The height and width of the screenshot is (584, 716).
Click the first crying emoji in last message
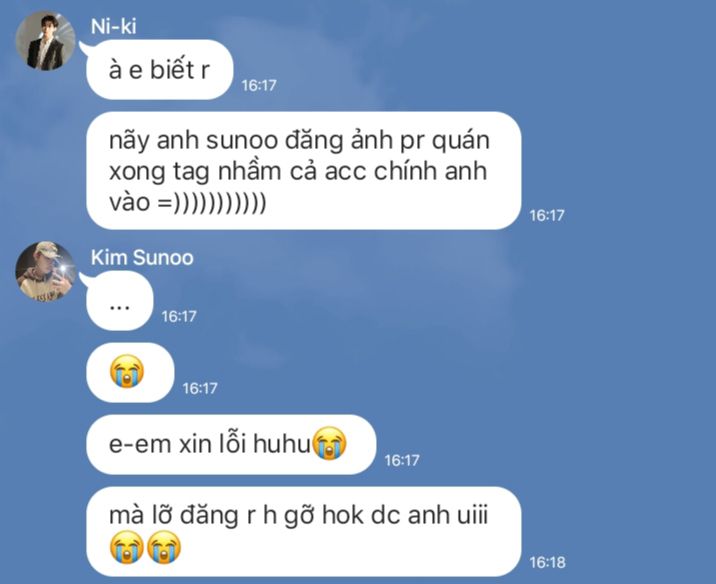click(127, 547)
